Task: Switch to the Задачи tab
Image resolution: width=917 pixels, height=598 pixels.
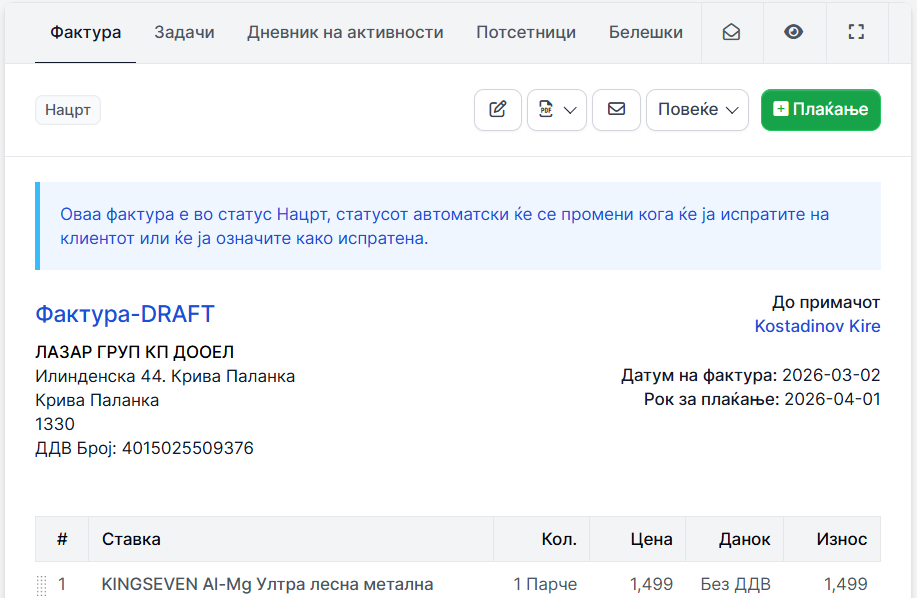Action: [x=184, y=32]
